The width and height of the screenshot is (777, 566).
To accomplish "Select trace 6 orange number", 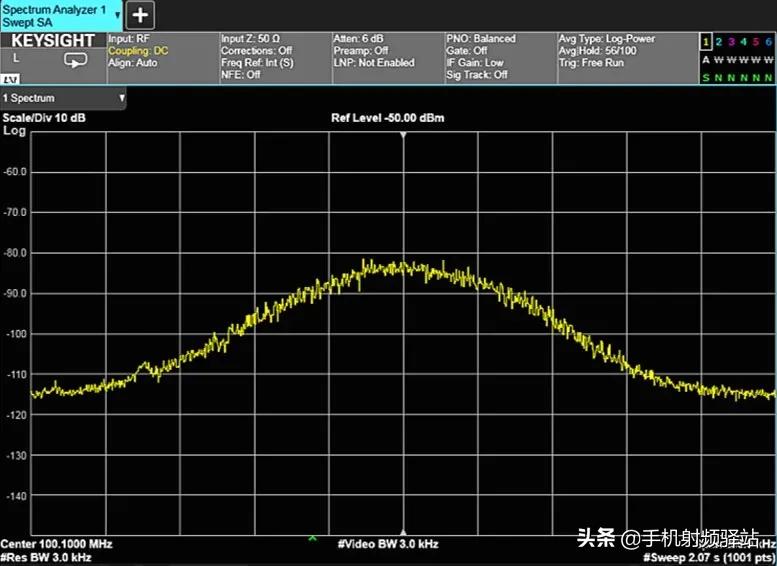I will tap(768, 41).
